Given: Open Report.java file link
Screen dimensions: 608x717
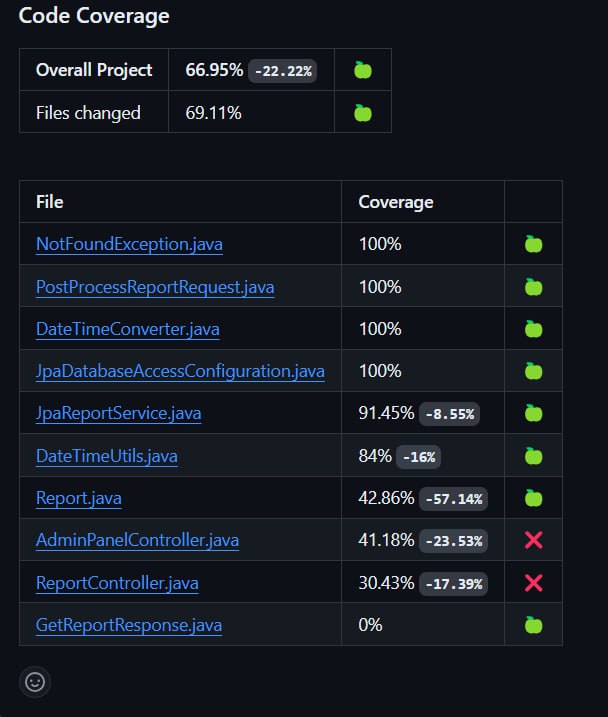Looking at the screenshot, I should pyautogui.click(x=79, y=498).
